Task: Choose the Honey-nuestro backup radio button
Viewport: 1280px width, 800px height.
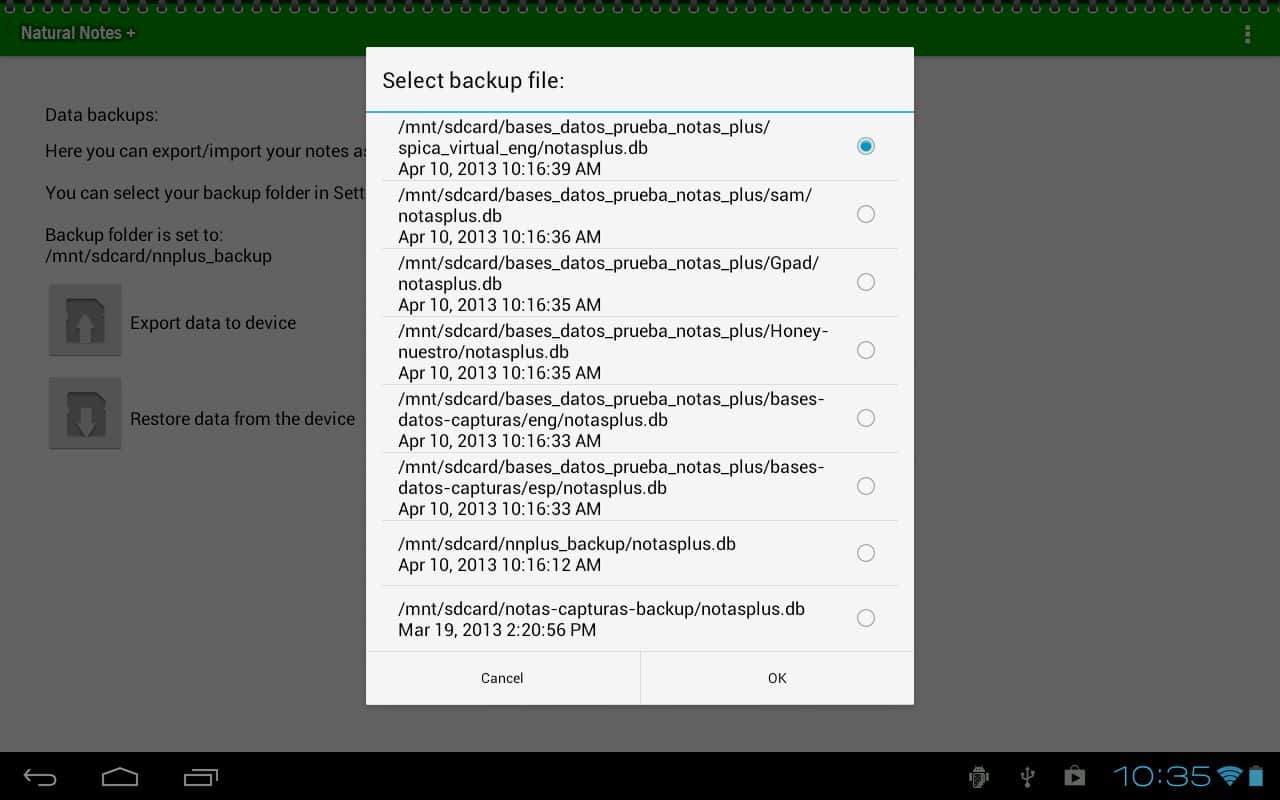Action: [866, 350]
